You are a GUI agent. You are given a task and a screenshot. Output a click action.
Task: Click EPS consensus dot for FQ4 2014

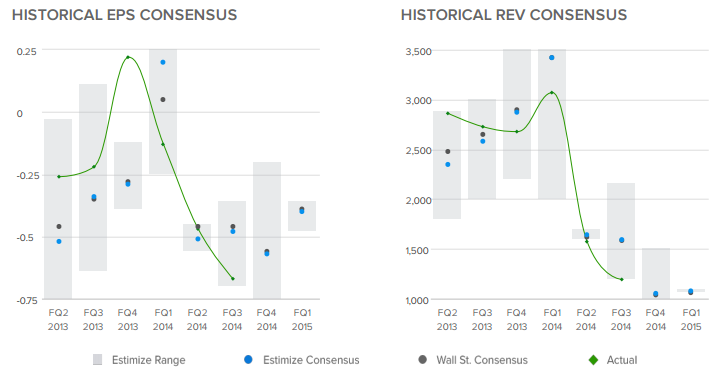(267, 253)
